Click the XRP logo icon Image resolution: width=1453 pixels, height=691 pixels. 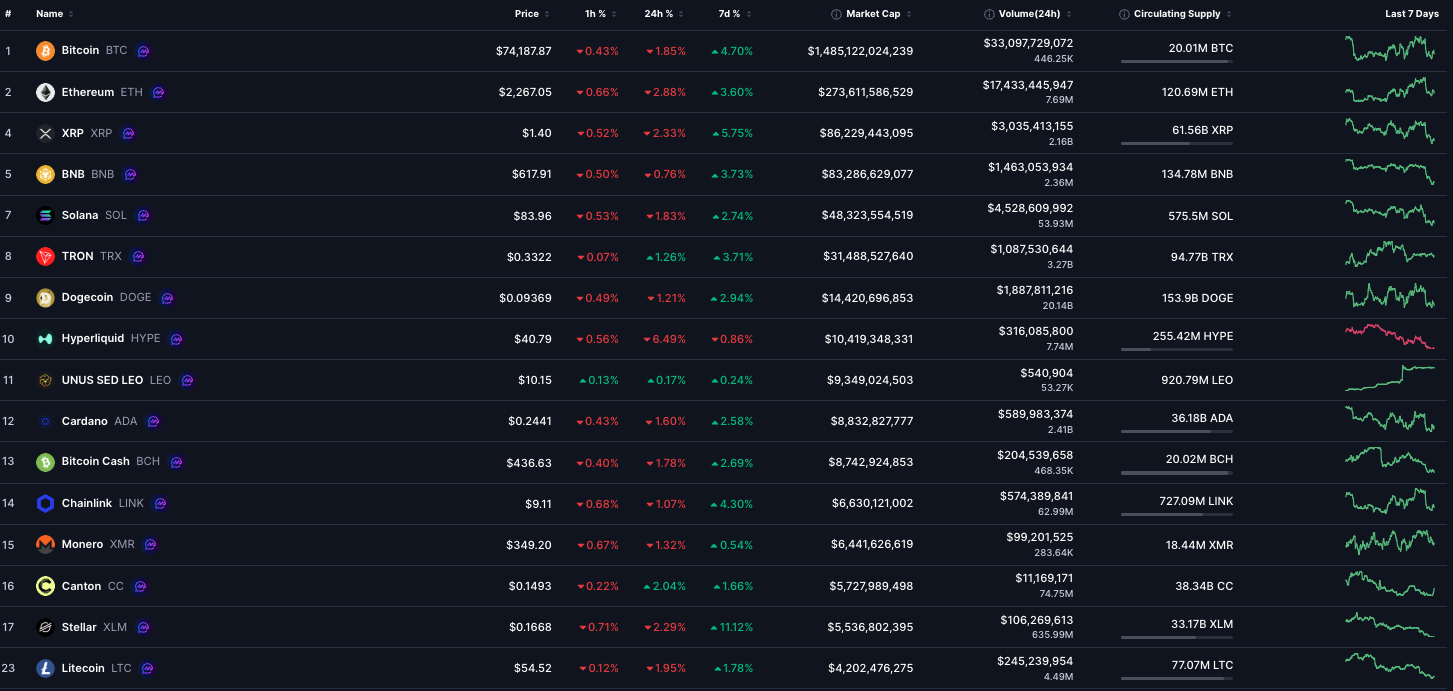45,133
